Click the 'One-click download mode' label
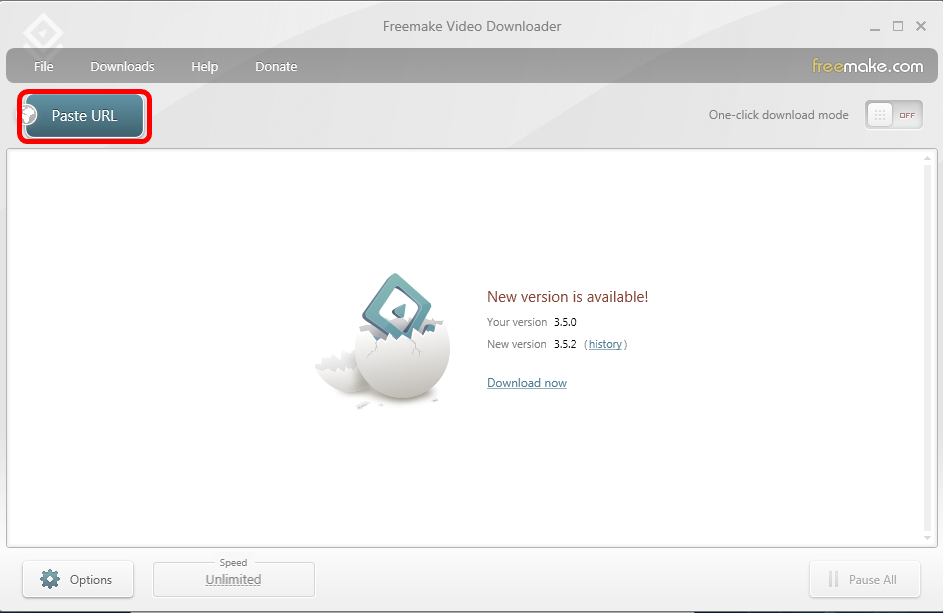Screen dimensions: 943x613 [778, 115]
